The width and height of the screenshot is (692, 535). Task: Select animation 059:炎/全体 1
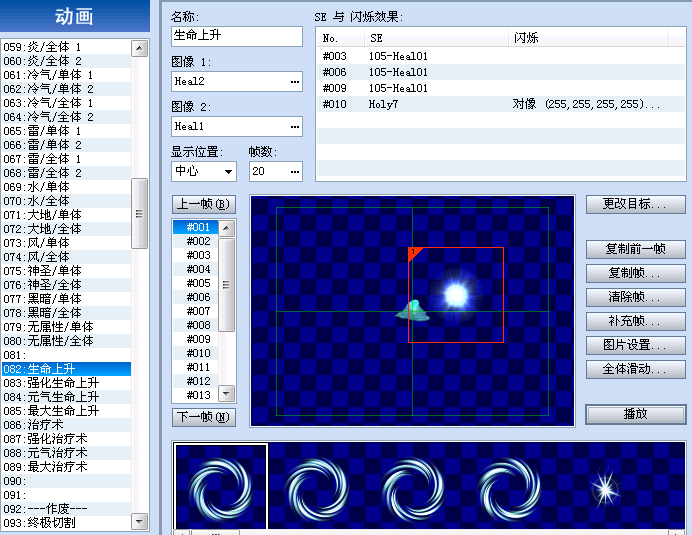(x=66, y=47)
